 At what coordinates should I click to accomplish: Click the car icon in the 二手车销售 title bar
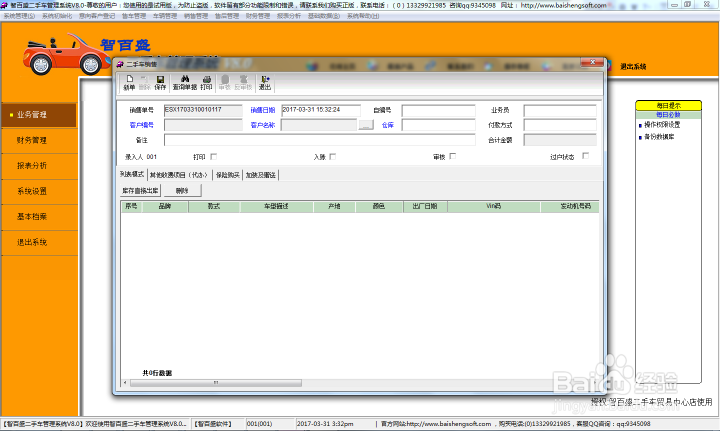[120, 64]
